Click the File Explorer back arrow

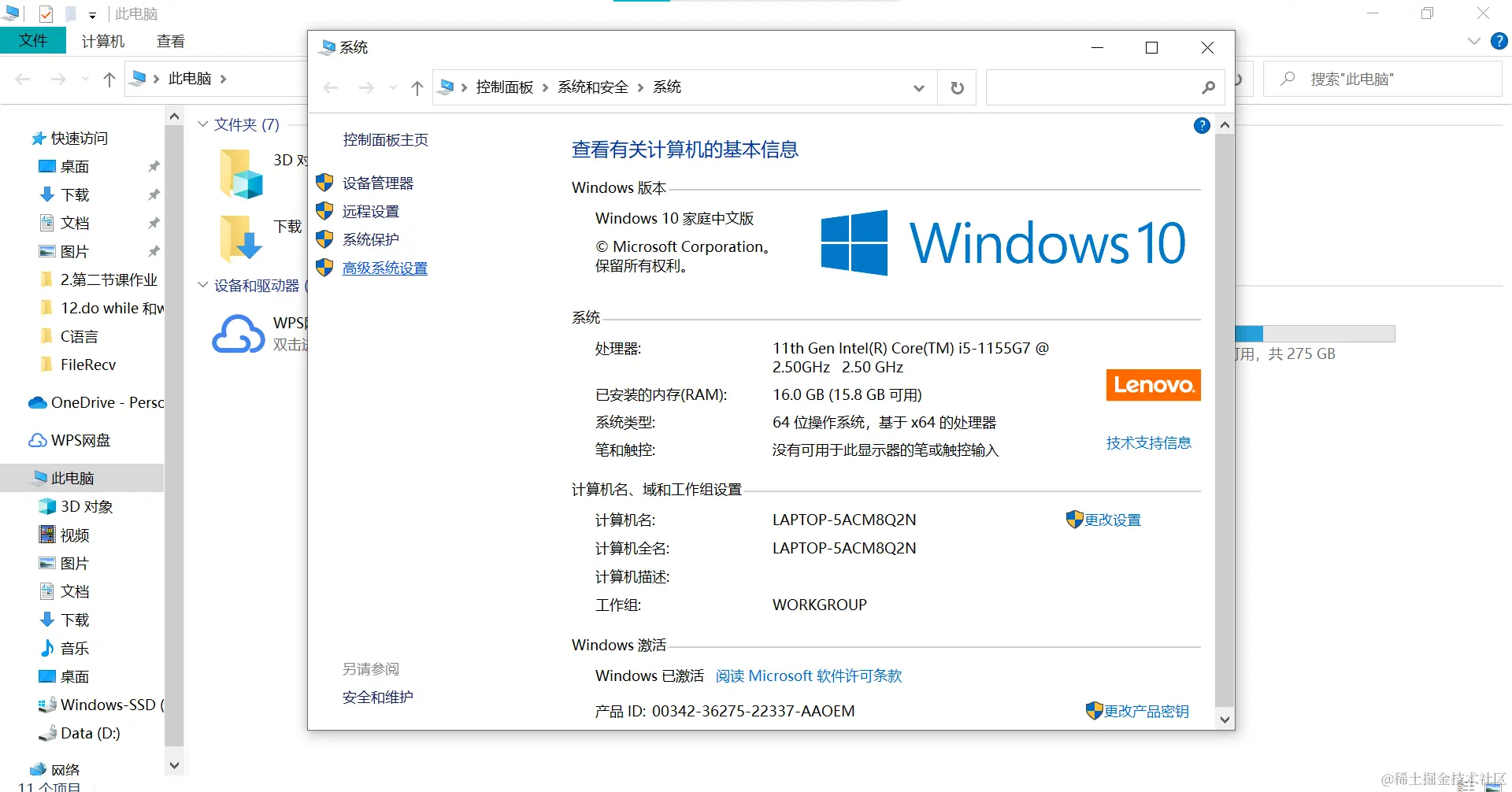click(23, 79)
